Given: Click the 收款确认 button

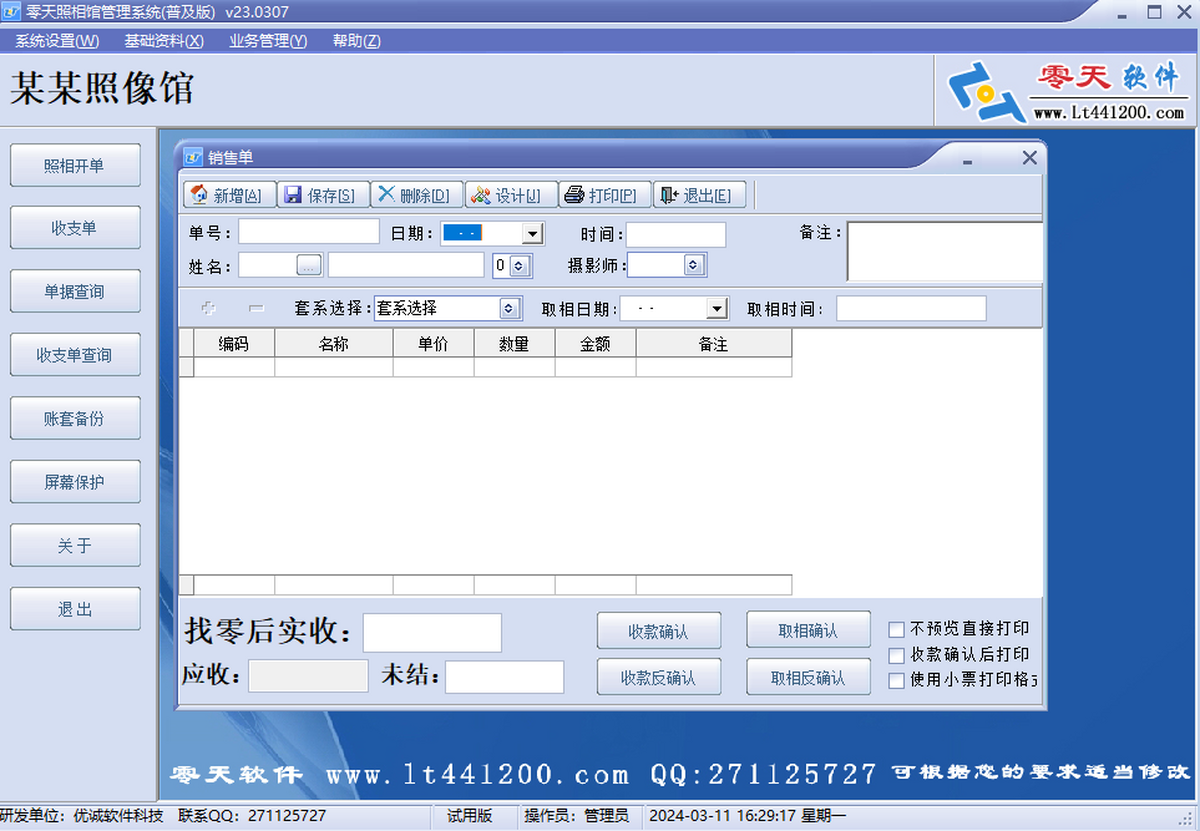Looking at the screenshot, I should click(x=659, y=632).
